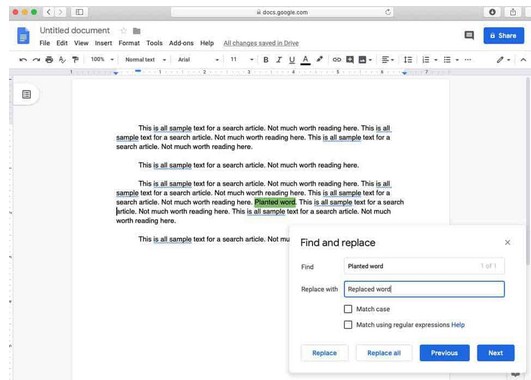Open Safari downloads icon
Viewport: 531px width, 380px height.
[492, 12]
